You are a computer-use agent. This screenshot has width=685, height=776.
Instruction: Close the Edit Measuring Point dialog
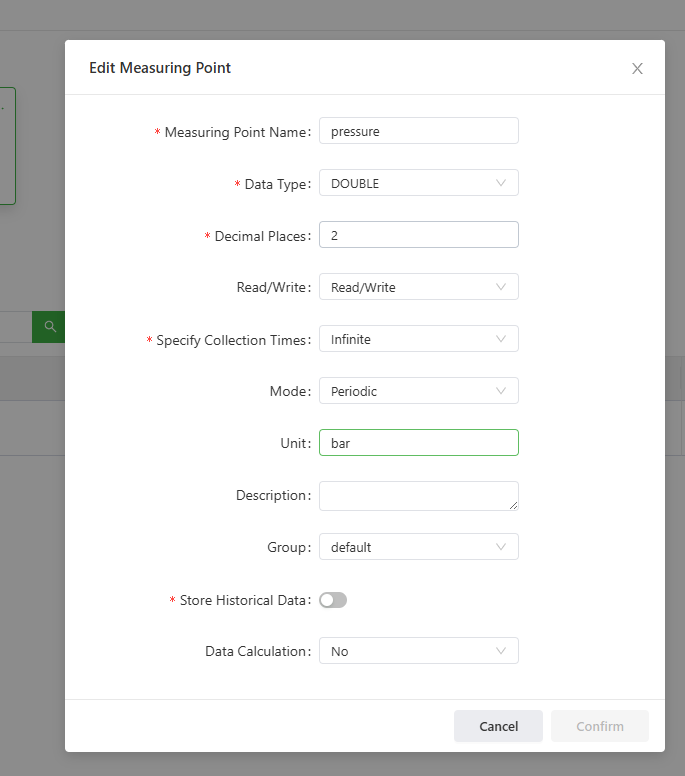[x=637, y=68]
